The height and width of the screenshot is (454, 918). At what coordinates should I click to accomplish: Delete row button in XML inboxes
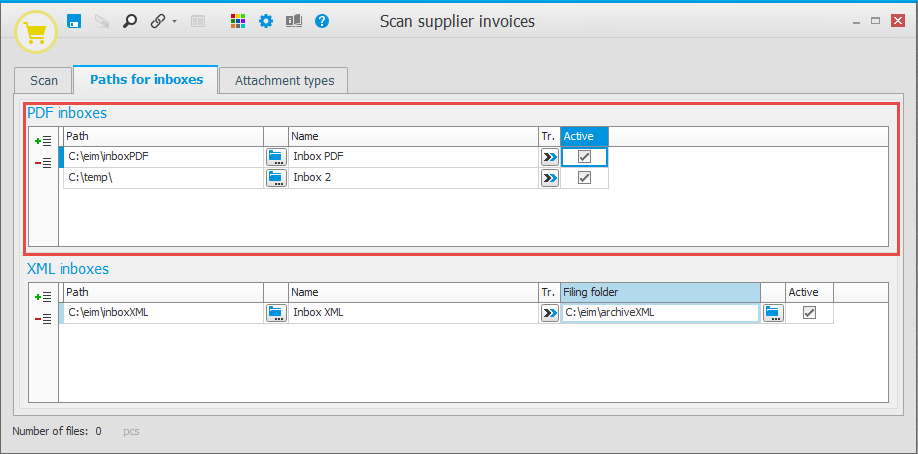coord(43,319)
